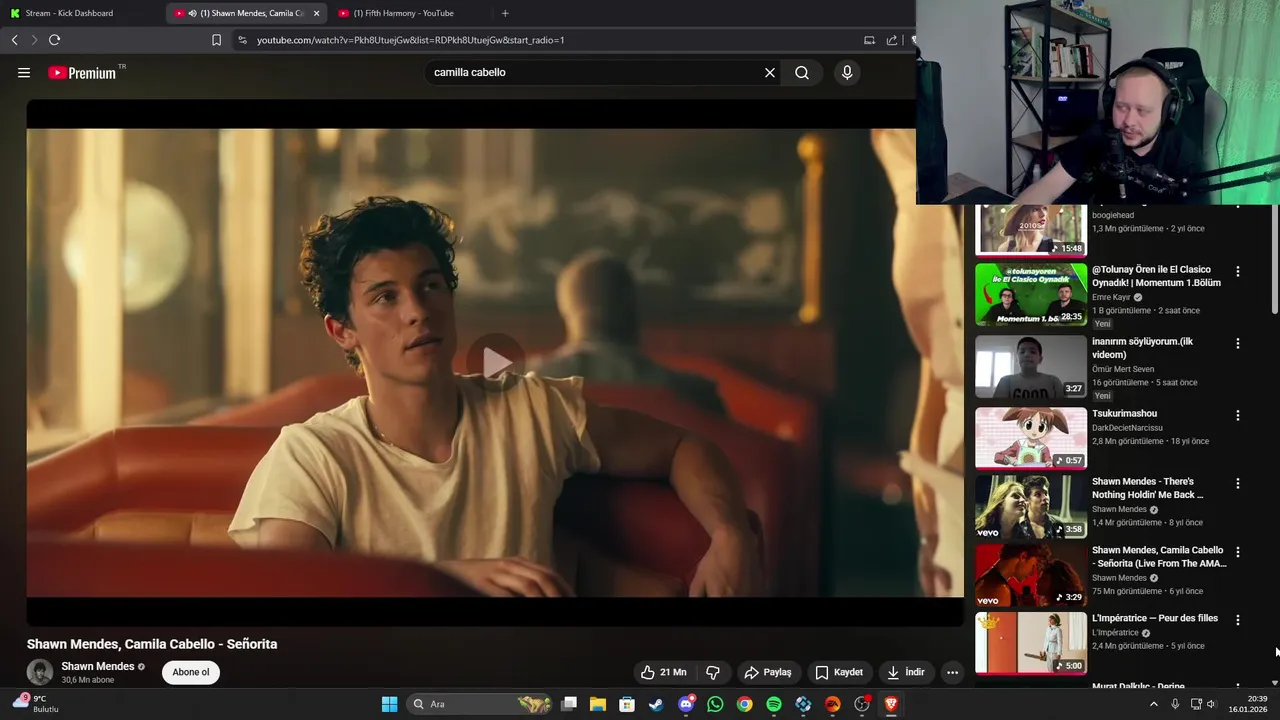Viewport: 1280px width, 720px height.
Task: Open the Emre Kayır channel name
Action: [1111, 297]
